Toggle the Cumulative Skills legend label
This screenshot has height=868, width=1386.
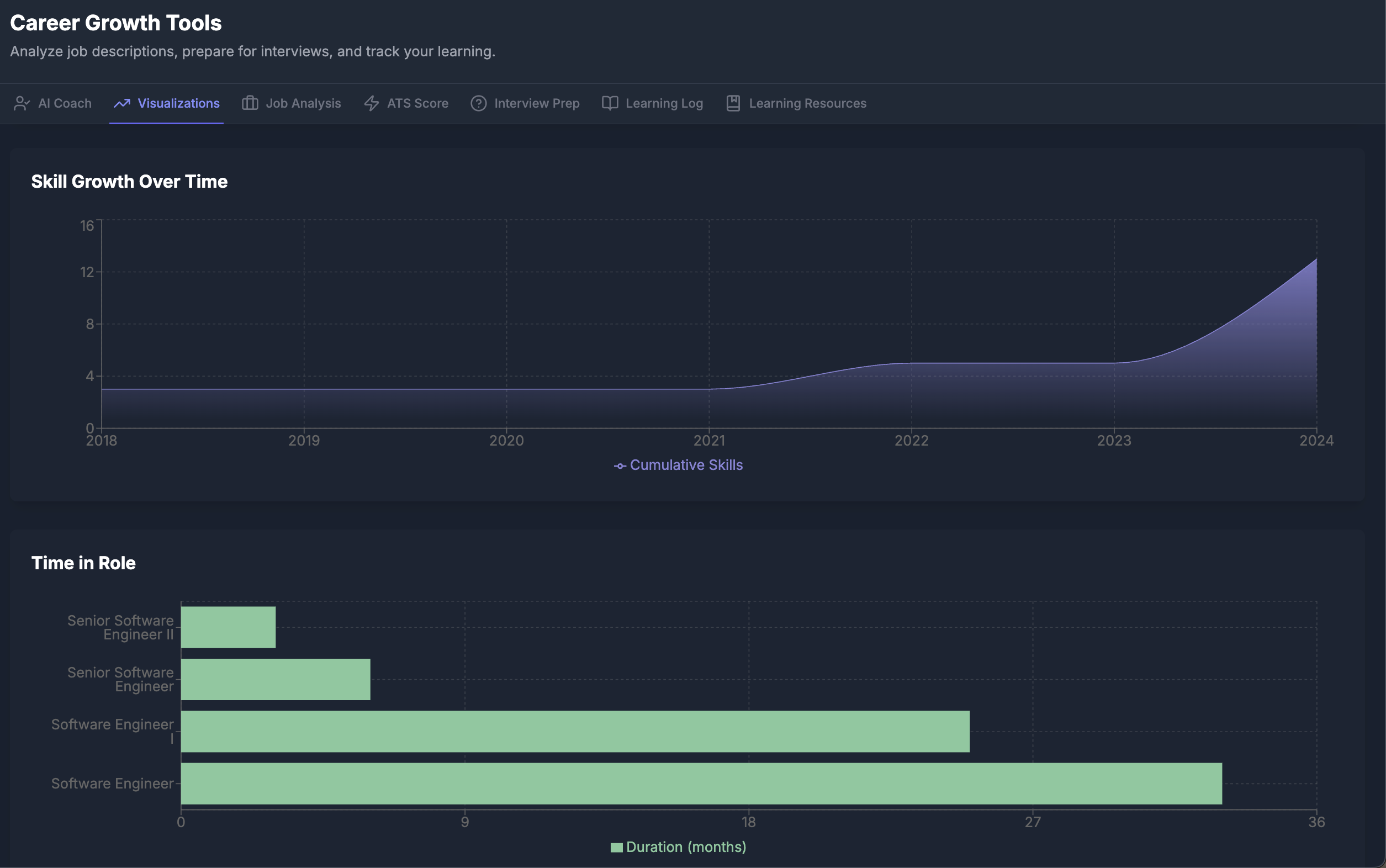pos(686,465)
